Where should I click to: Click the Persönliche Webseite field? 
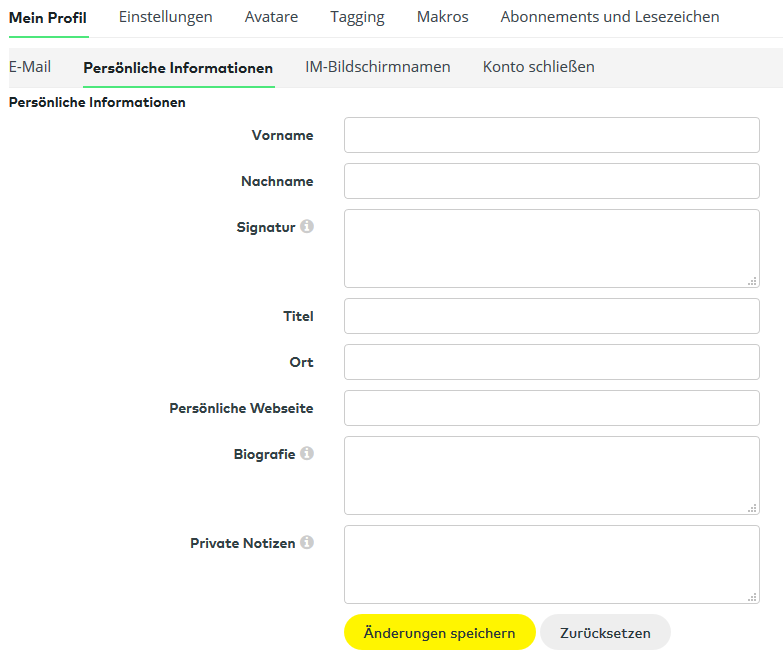pyautogui.click(x=551, y=408)
